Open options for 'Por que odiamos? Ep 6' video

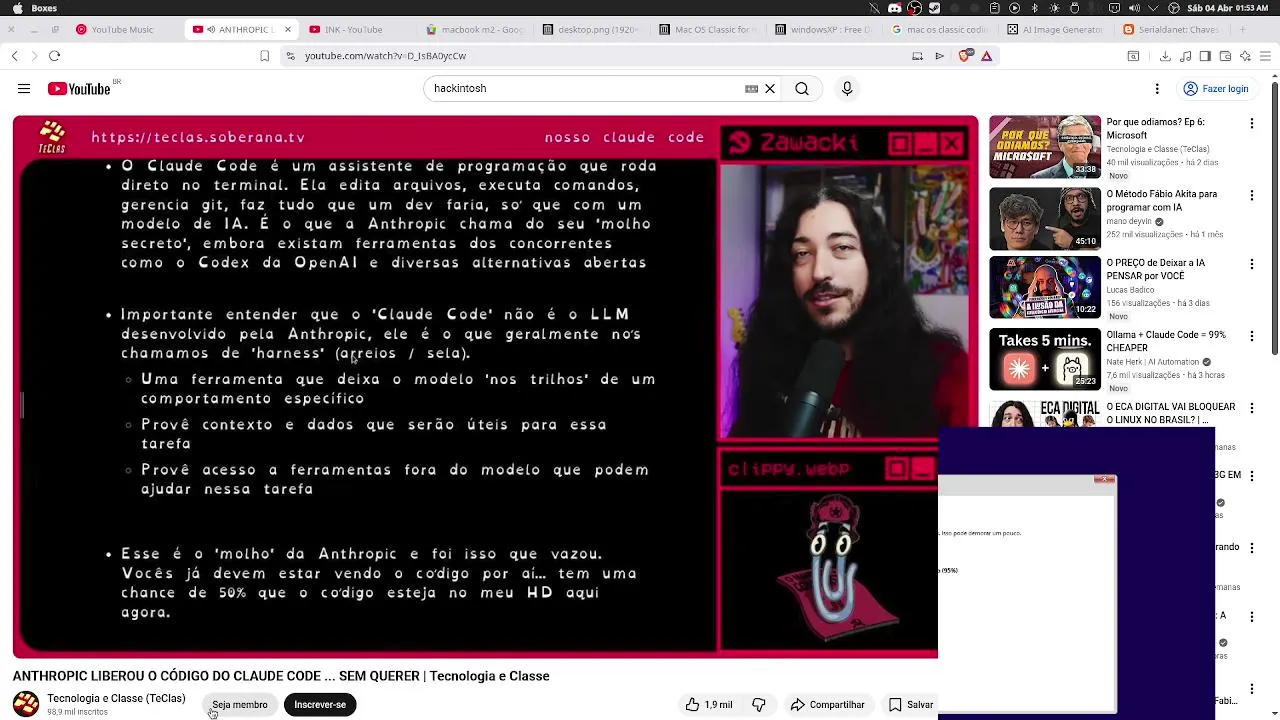point(1252,123)
